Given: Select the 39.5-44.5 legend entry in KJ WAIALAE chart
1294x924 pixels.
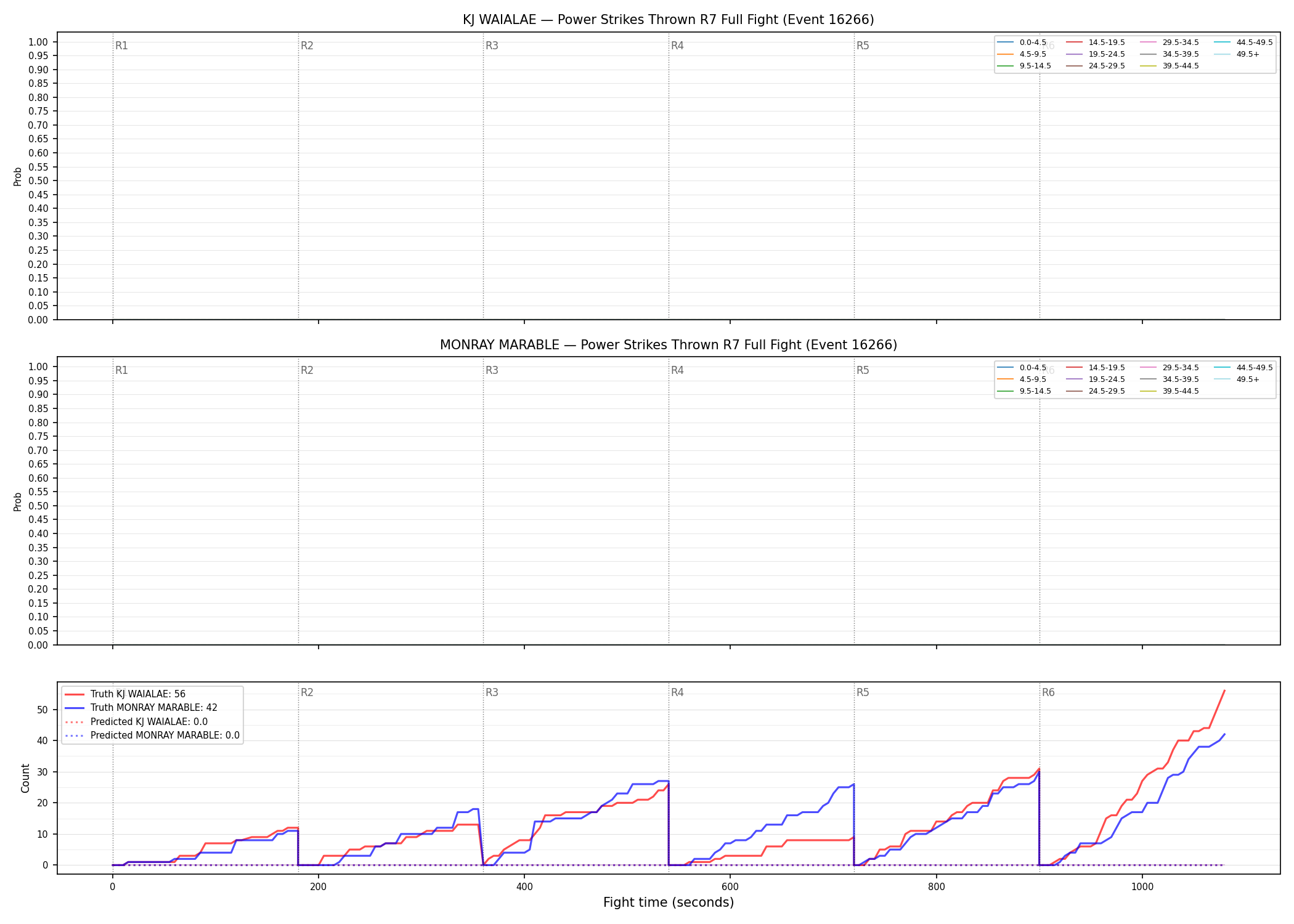Looking at the screenshot, I should click(x=1170, y=66).
